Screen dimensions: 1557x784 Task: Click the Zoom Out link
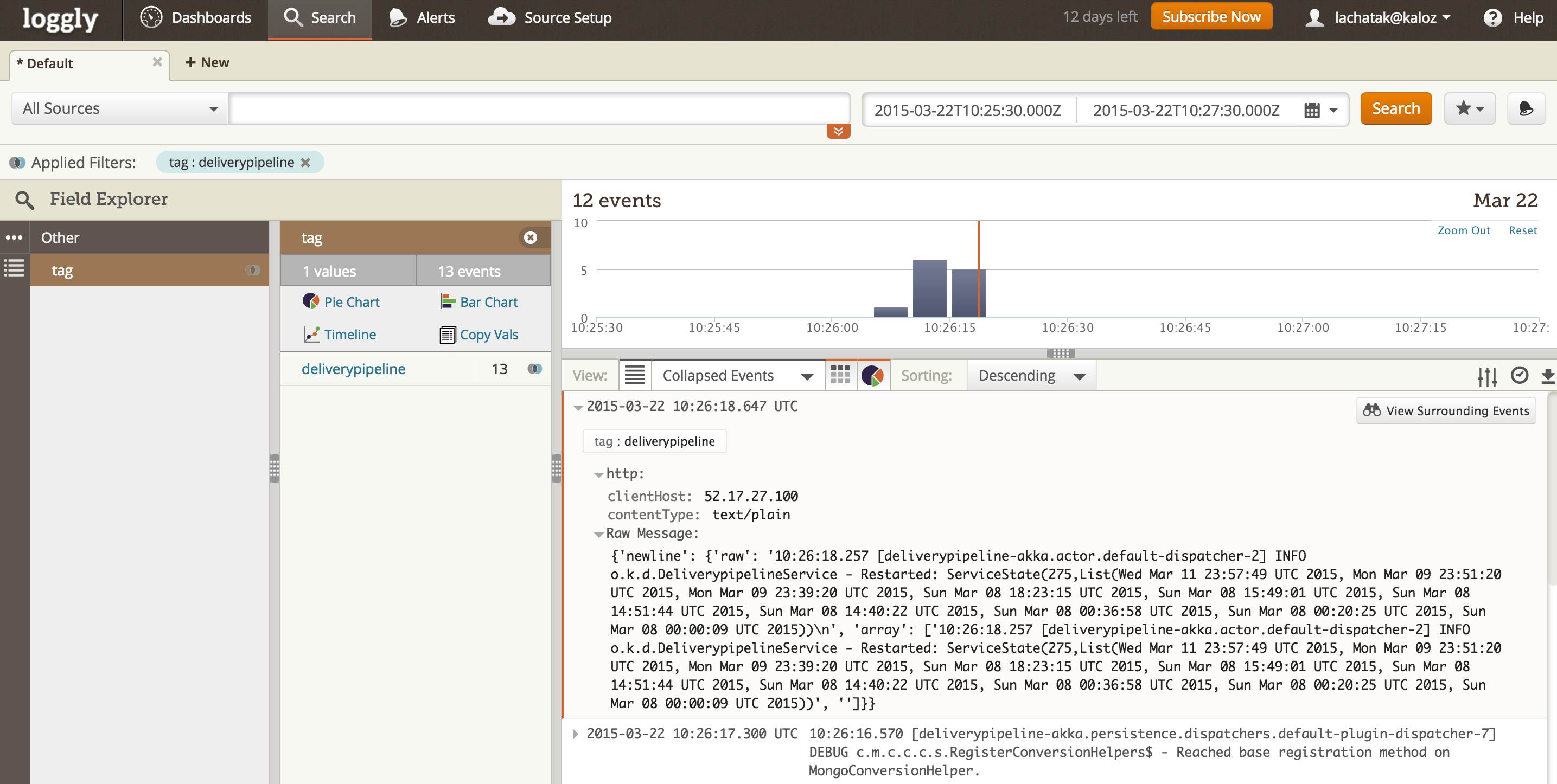pyautogui.click(x=1463, y=230)
